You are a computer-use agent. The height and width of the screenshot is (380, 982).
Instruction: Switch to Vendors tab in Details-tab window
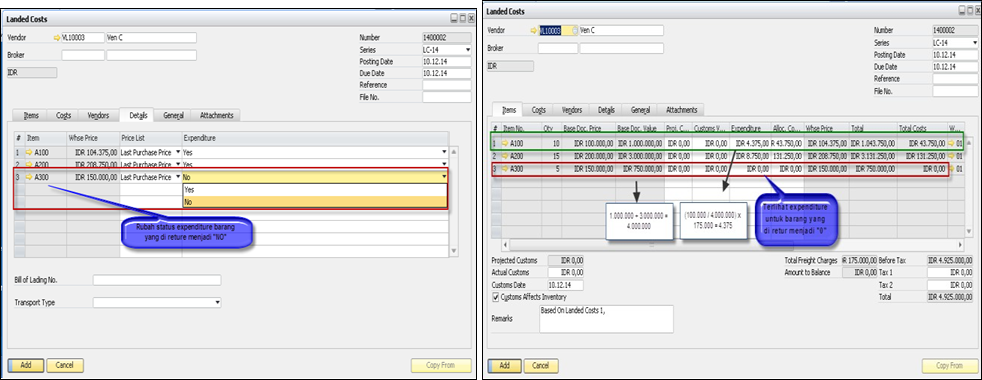[x=99, y=115]
